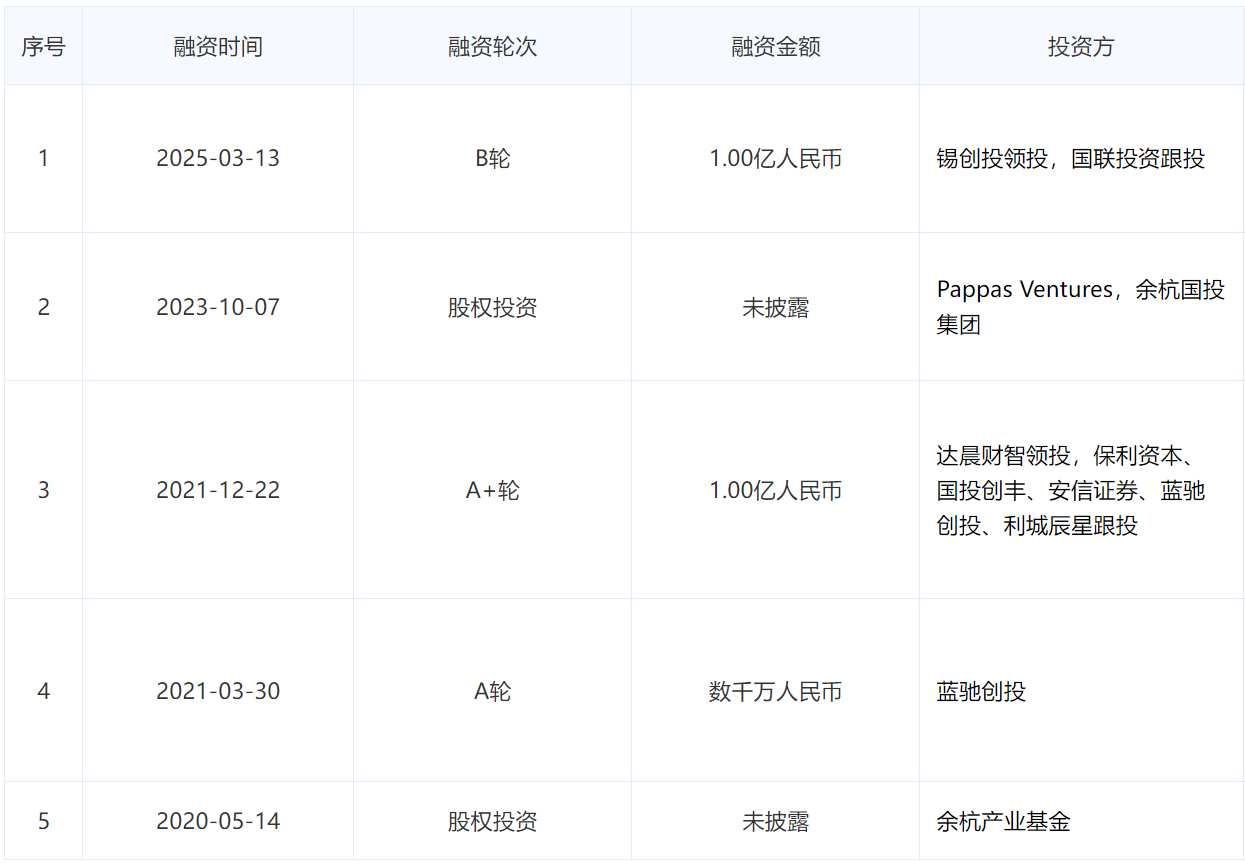Click the 序号 column header
The height and width of the screenshot is (867, 1245).
point(43,47)
